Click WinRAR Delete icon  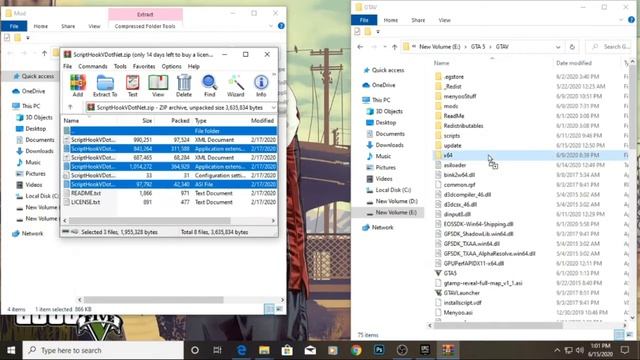(x=184, y=86)
